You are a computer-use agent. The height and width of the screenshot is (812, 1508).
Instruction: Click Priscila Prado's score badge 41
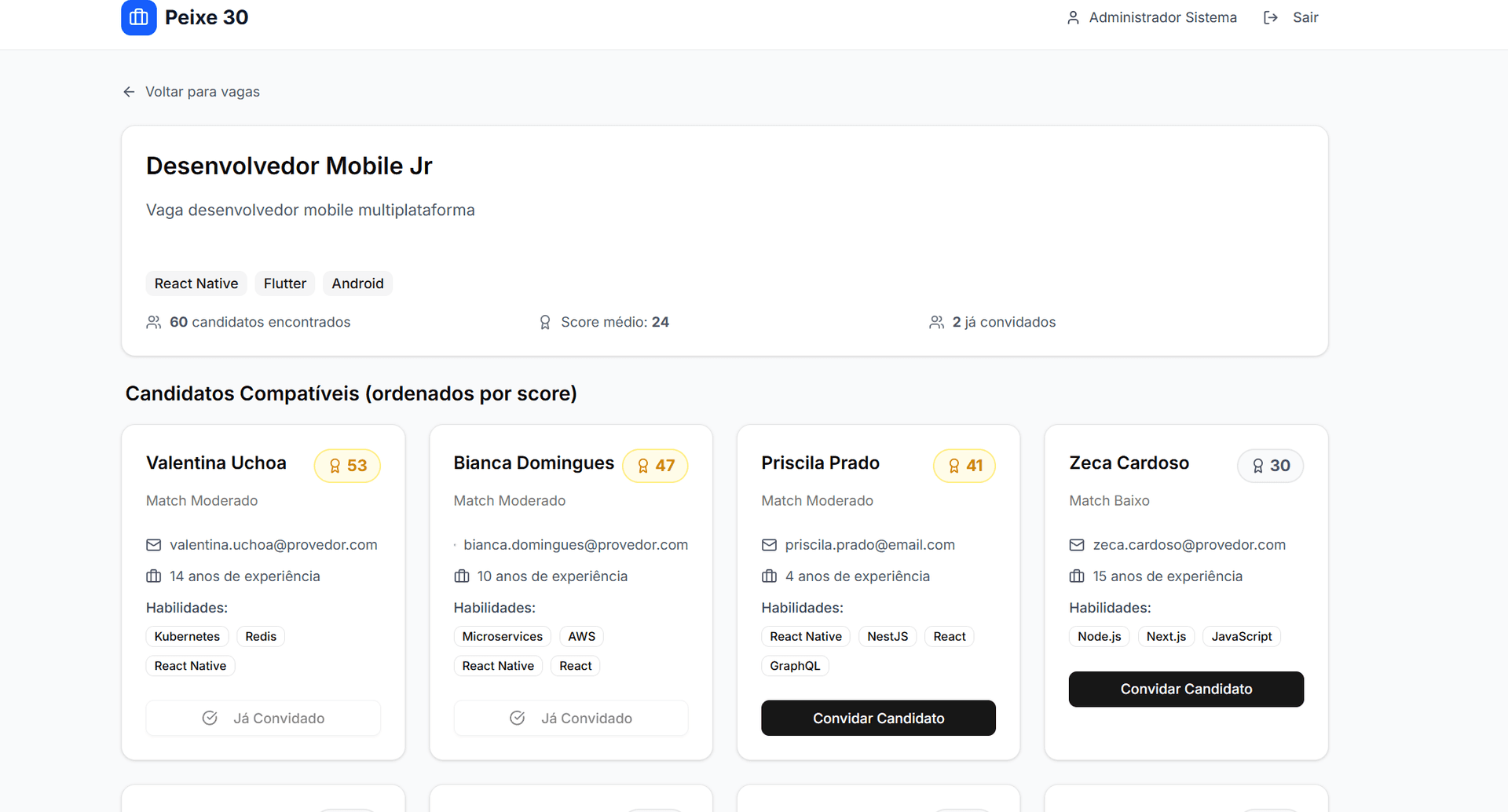pyautogui.click(x=964, y=466)
